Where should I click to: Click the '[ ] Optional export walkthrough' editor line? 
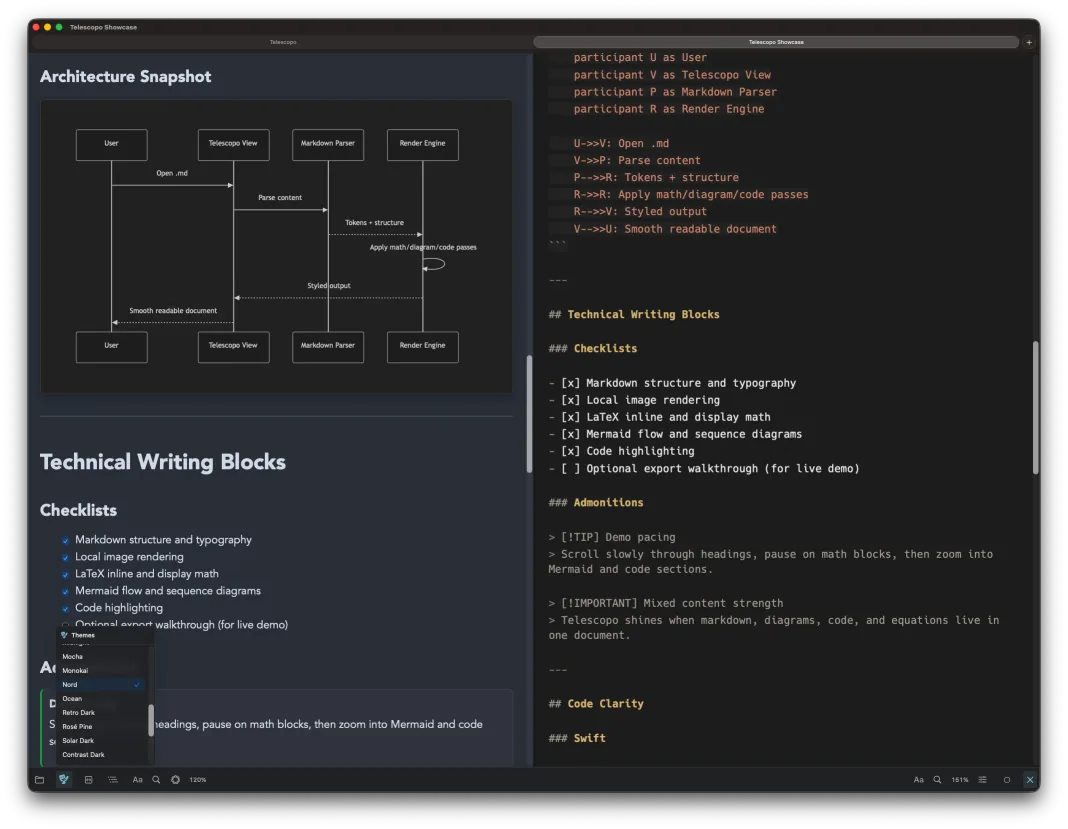(704, 469)
